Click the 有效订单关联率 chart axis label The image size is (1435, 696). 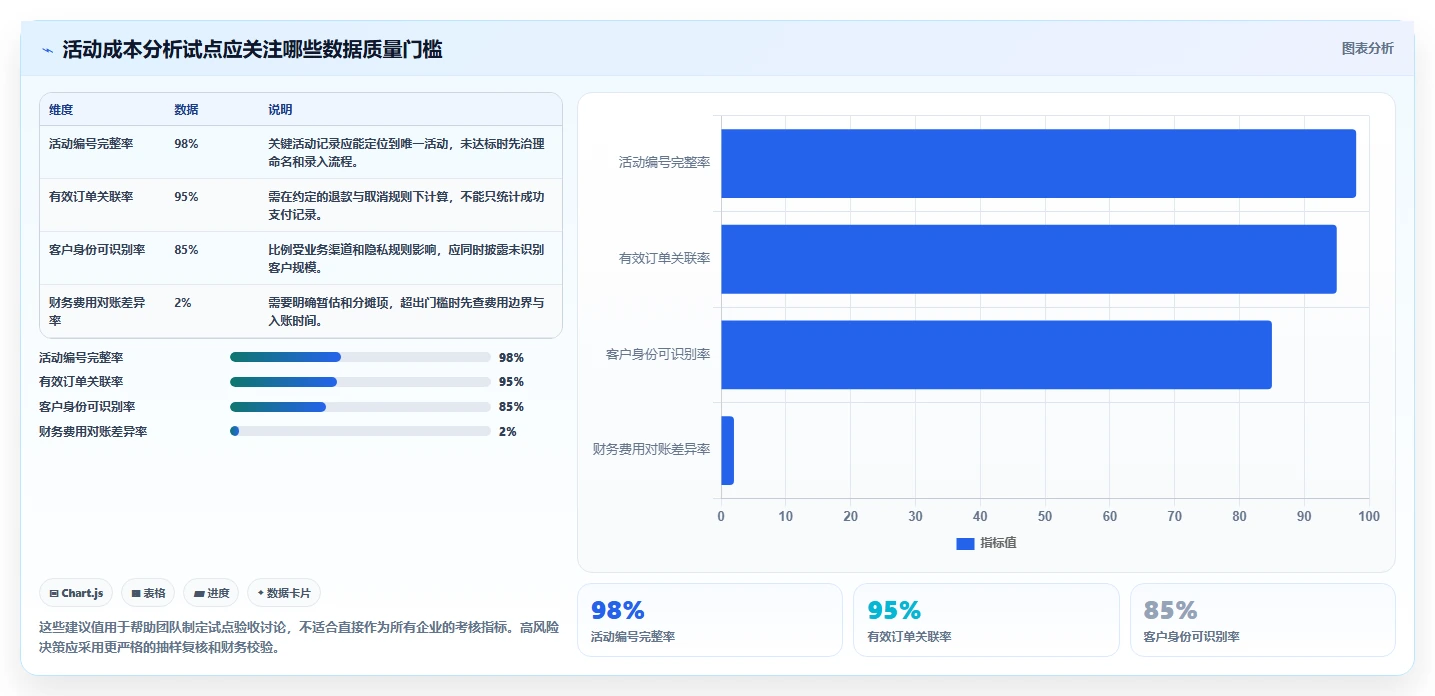664,258
